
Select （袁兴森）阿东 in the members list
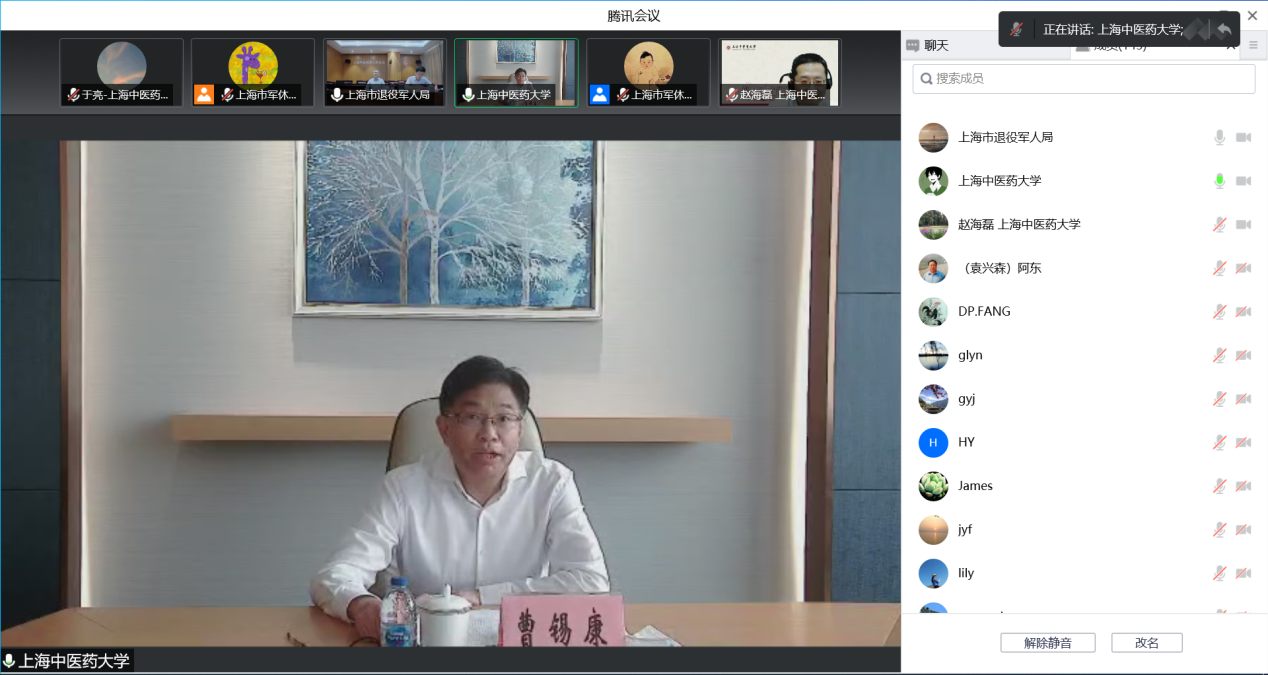(x=999, y=268)
